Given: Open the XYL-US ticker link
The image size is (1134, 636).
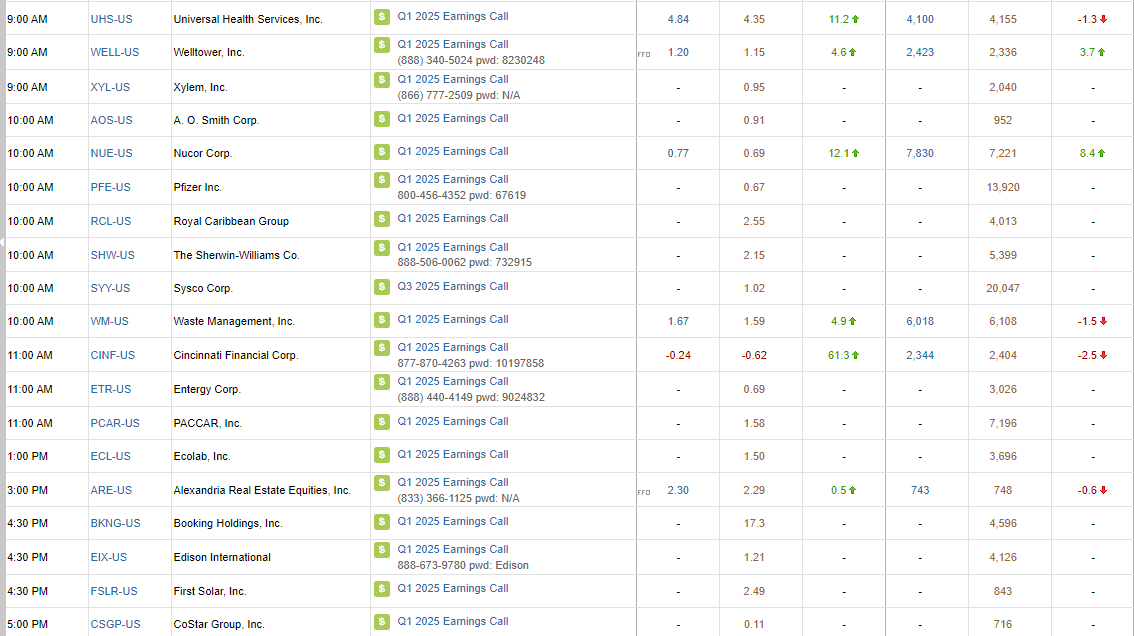Looking at the screenshot, I should coord(110,88).
